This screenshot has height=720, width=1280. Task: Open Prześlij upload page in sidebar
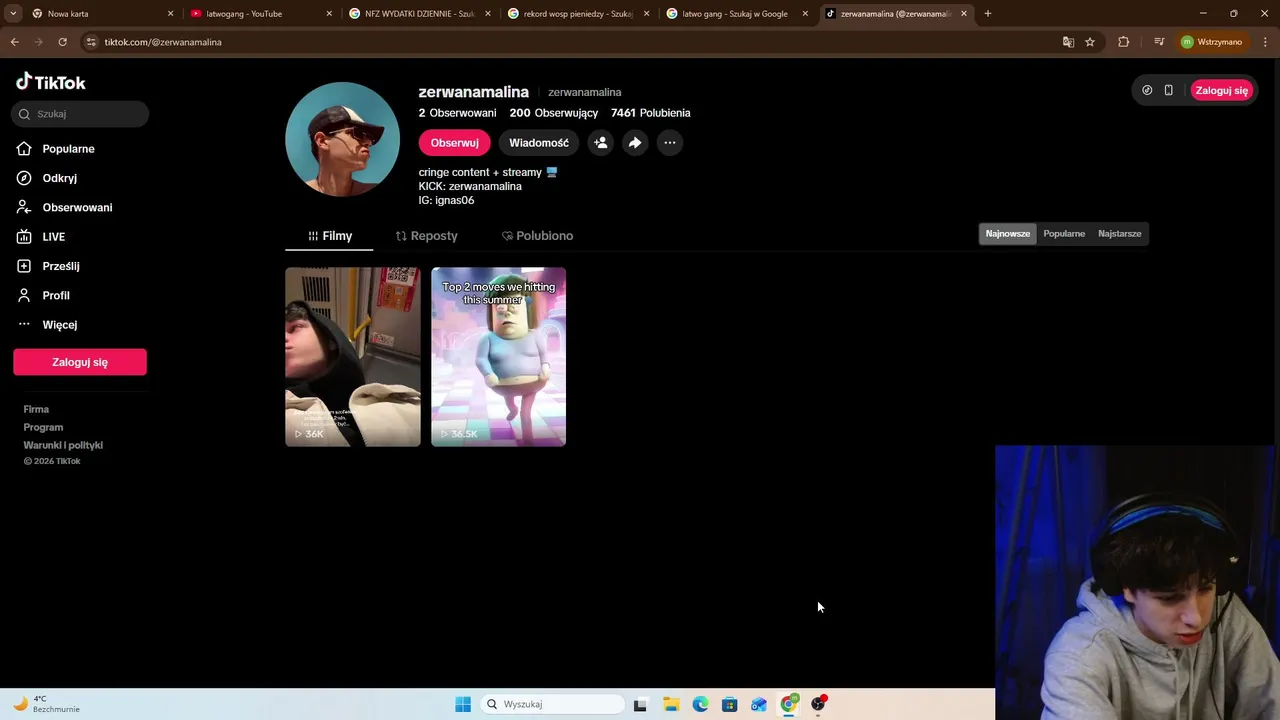pos(48,266)
